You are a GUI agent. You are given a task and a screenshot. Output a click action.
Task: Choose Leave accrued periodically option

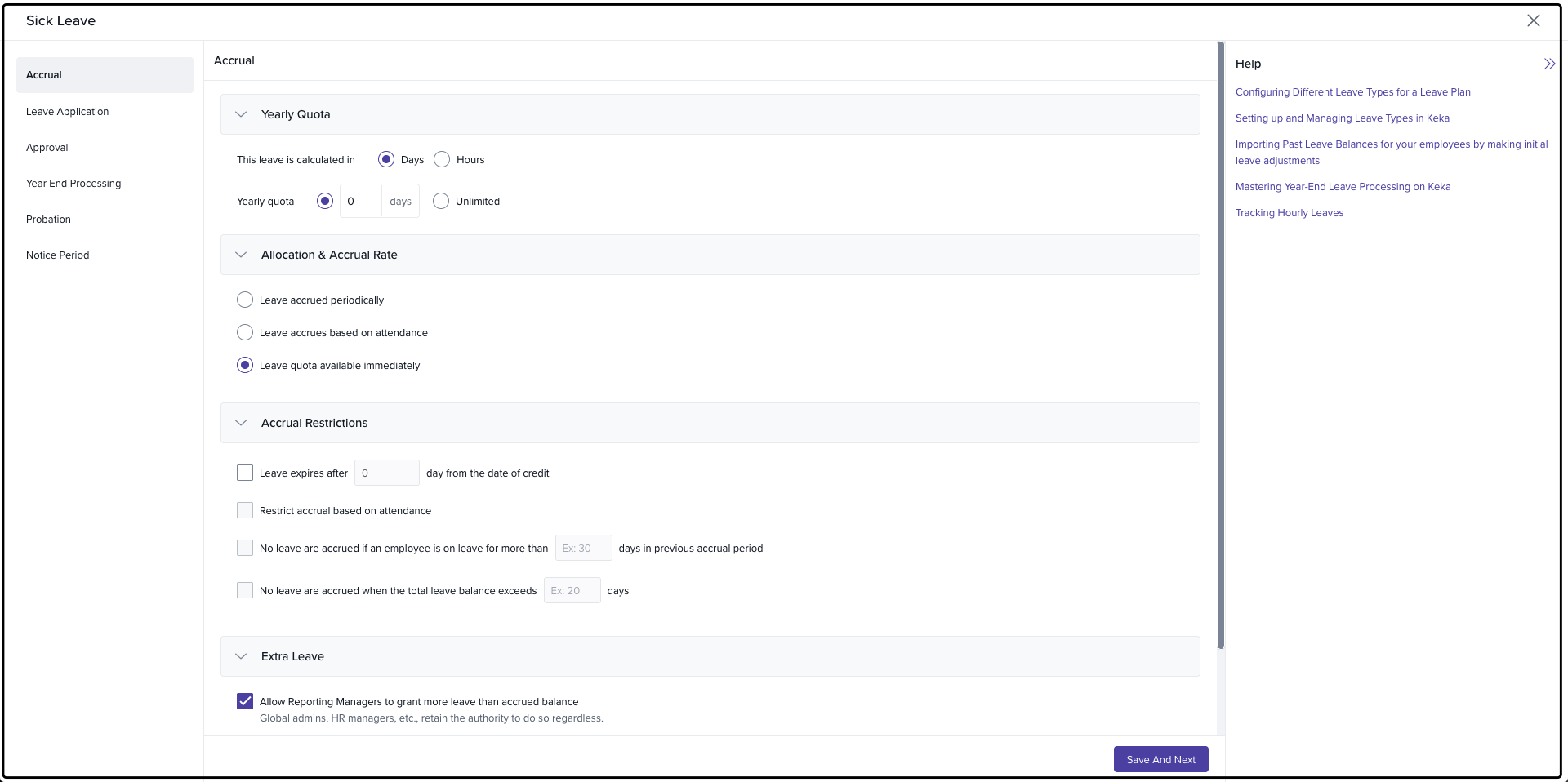click(245, 300)
